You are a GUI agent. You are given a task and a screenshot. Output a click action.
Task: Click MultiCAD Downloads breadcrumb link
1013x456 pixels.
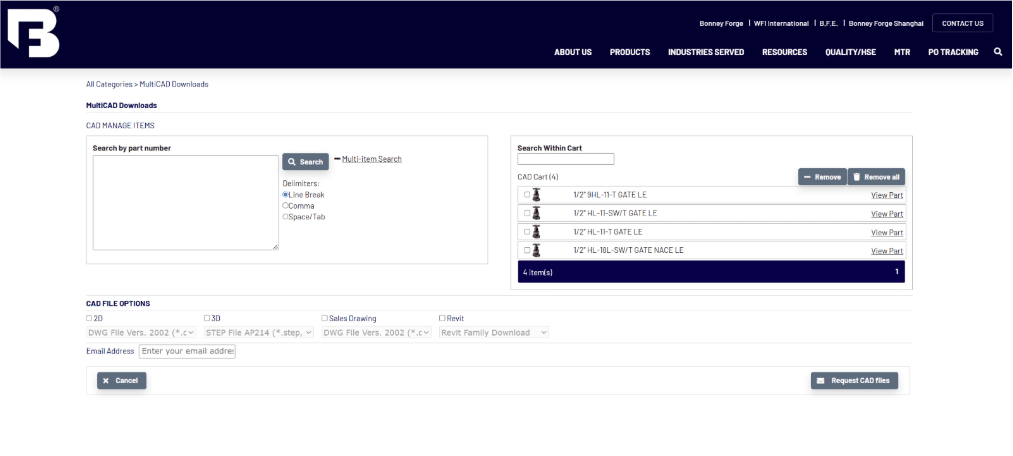pyautogui.click(x=174, y=84)
